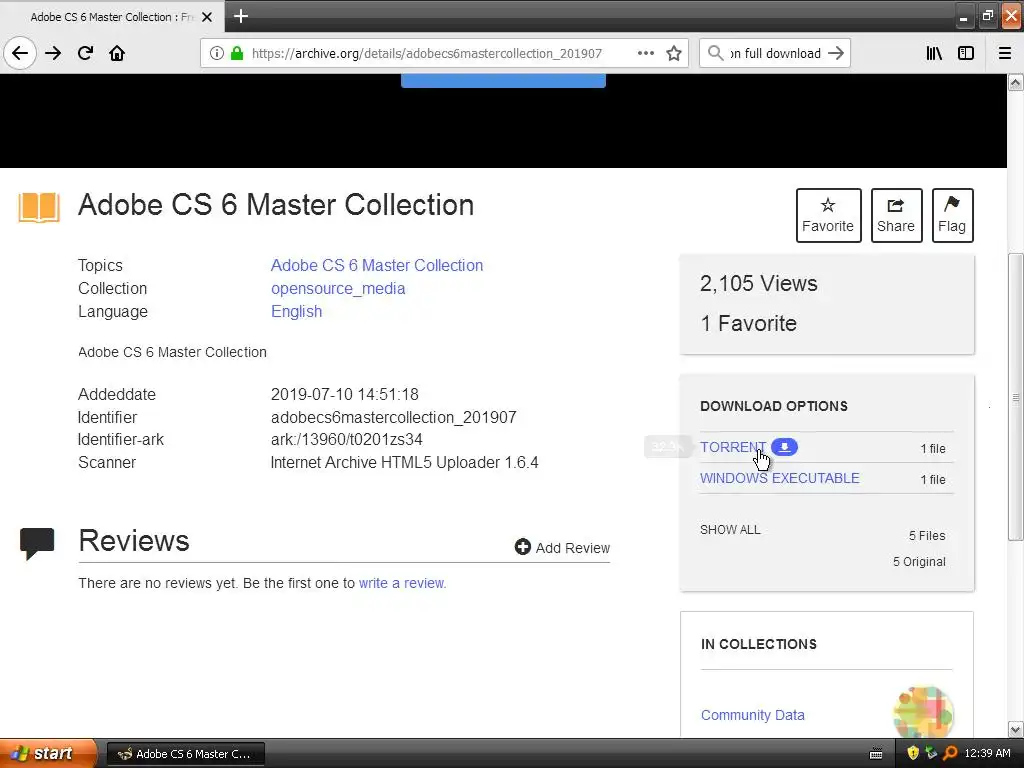Click the security shield tray icon

[913, 754]
